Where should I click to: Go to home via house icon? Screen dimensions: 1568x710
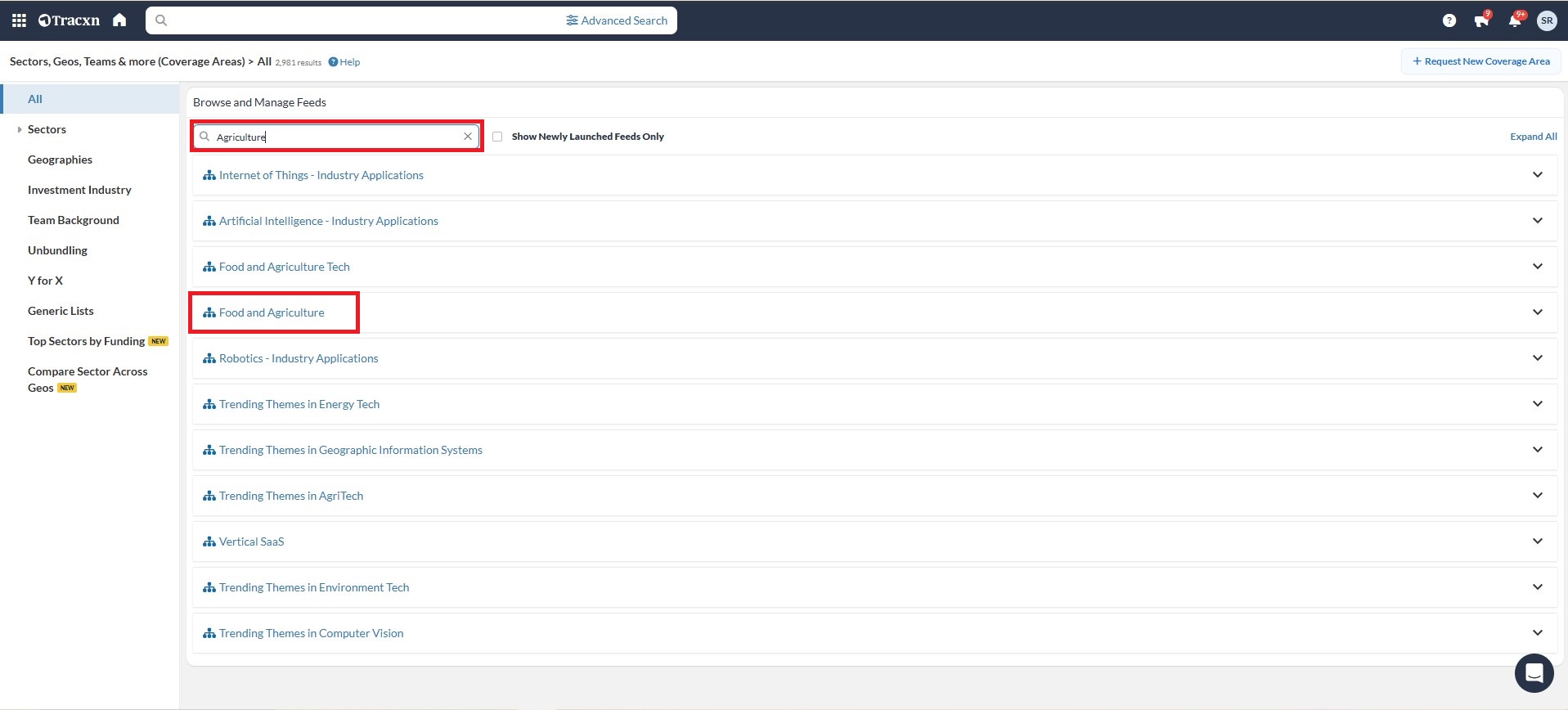pyautogui.click(x=119, y=20)
